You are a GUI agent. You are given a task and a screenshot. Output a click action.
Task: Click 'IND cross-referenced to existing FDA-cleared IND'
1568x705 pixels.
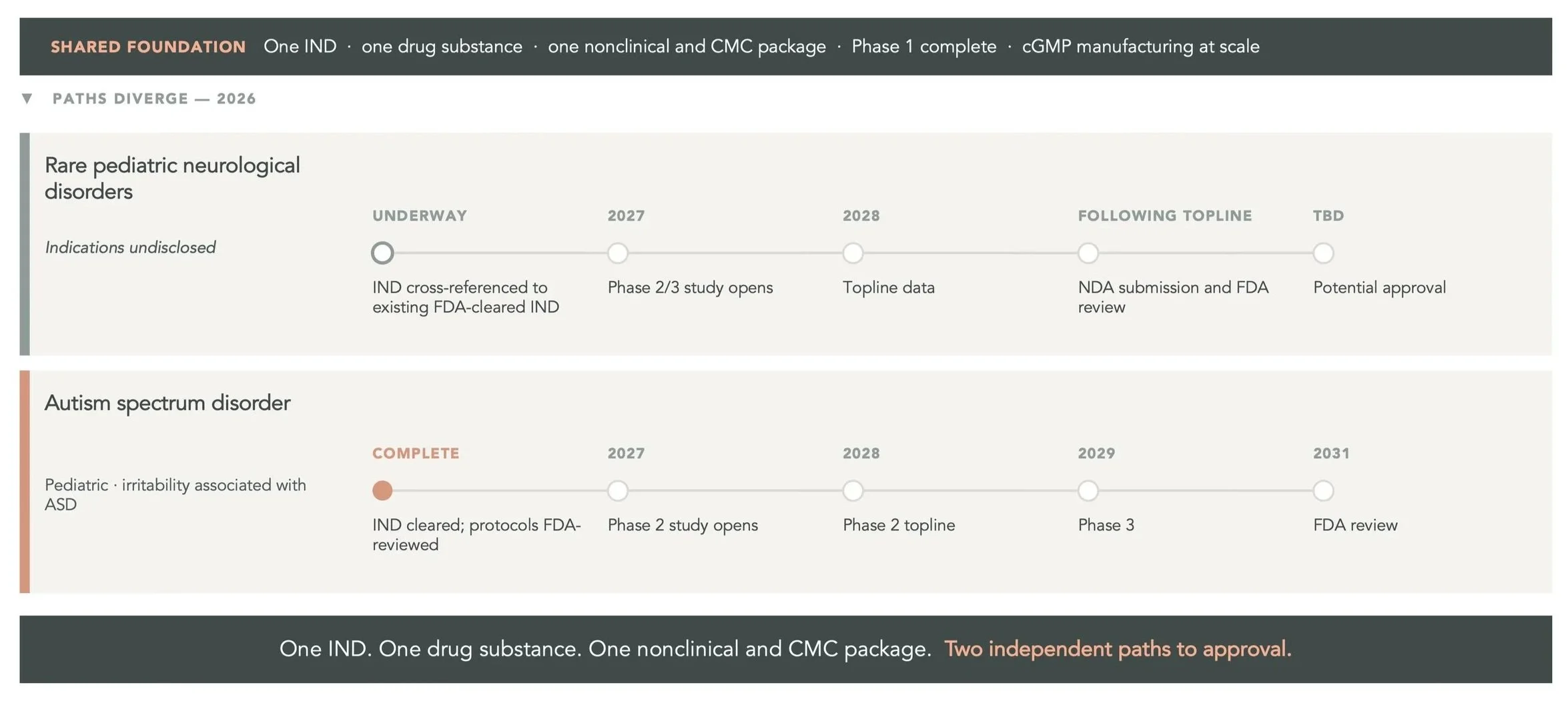click(x=466, y=297)
